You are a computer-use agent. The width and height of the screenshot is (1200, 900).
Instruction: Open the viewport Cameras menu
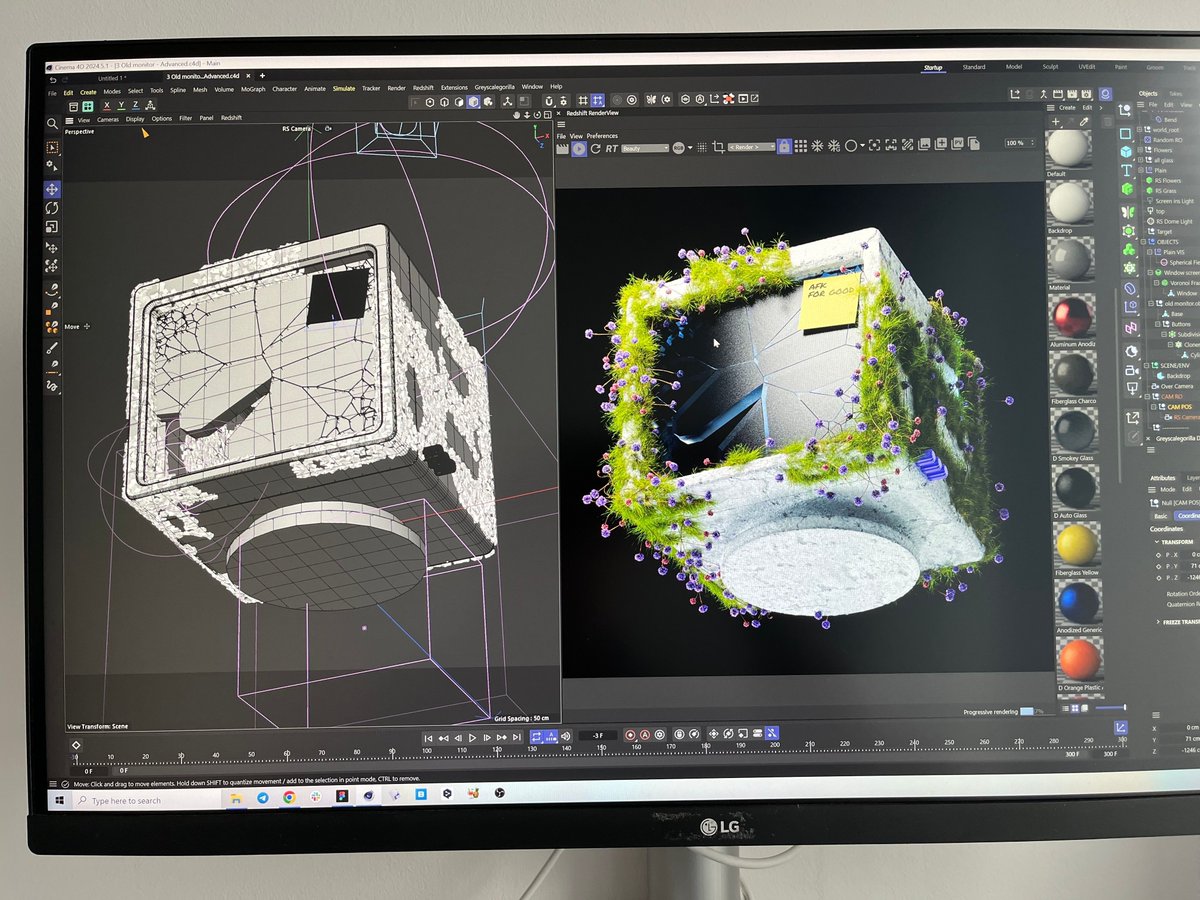click(108, 119)
